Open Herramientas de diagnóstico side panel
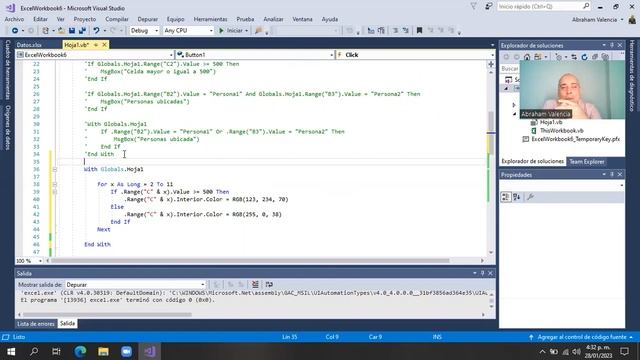This screenshot has width=640, height=360. point(632,76)
